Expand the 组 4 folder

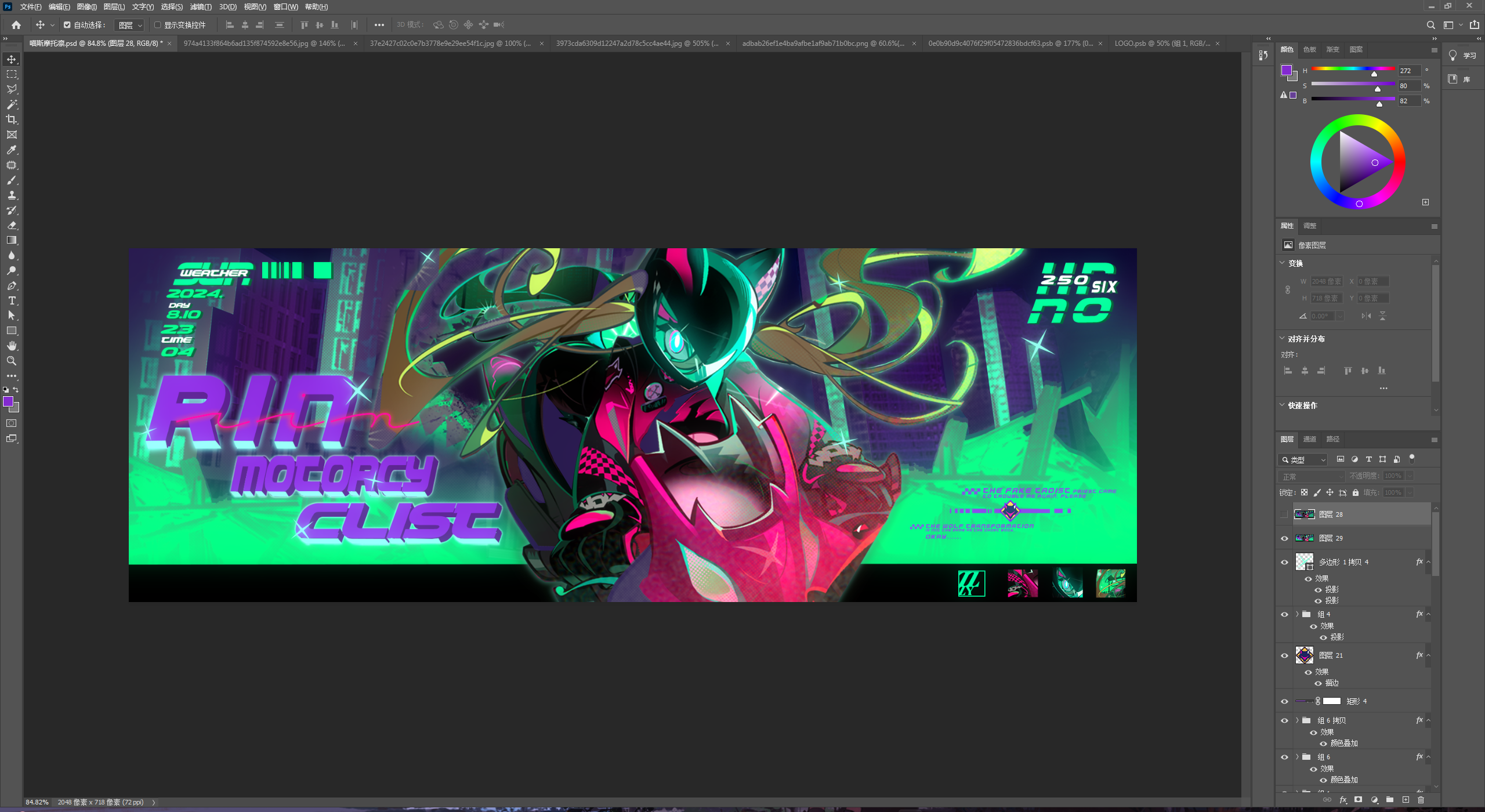click(1298, 614)
